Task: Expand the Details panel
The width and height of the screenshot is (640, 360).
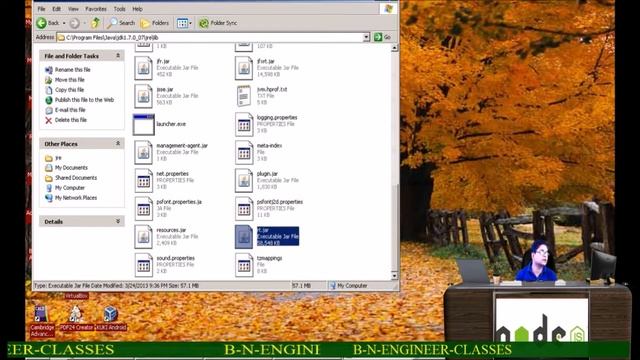Action: [x=118, y=221]
